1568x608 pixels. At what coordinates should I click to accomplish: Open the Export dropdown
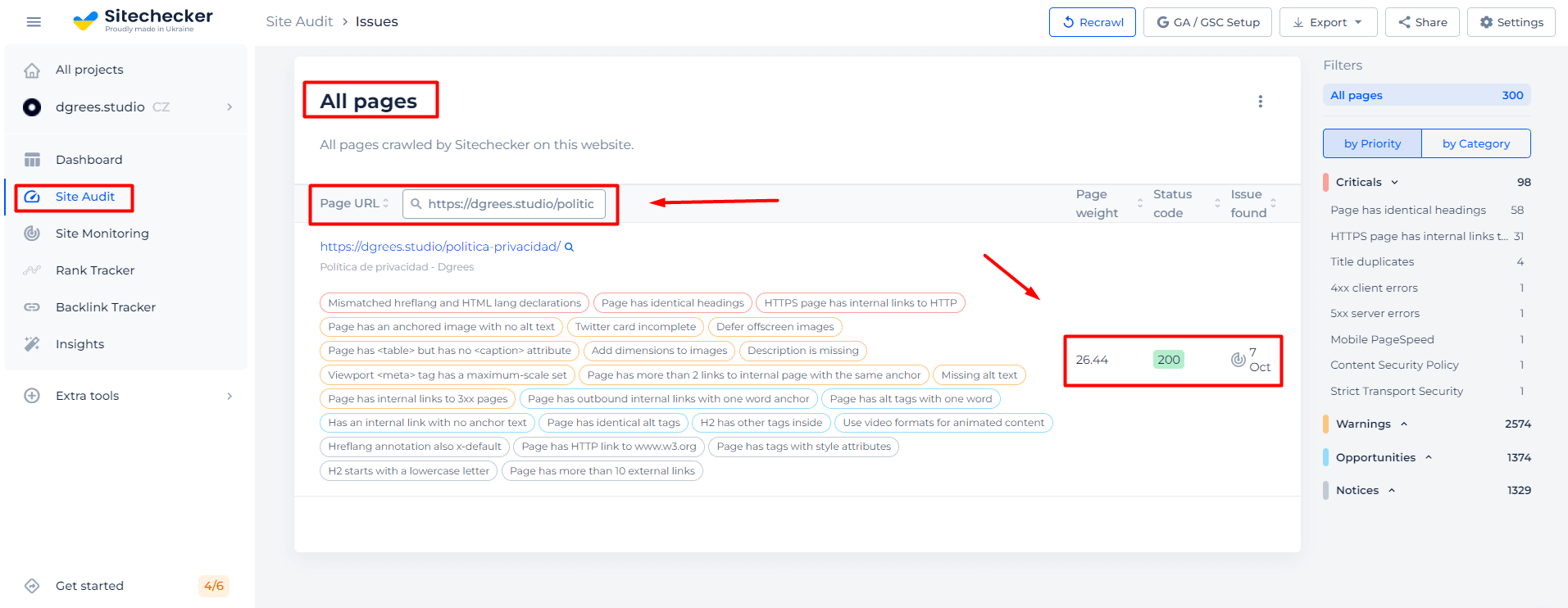[1328, 22]
